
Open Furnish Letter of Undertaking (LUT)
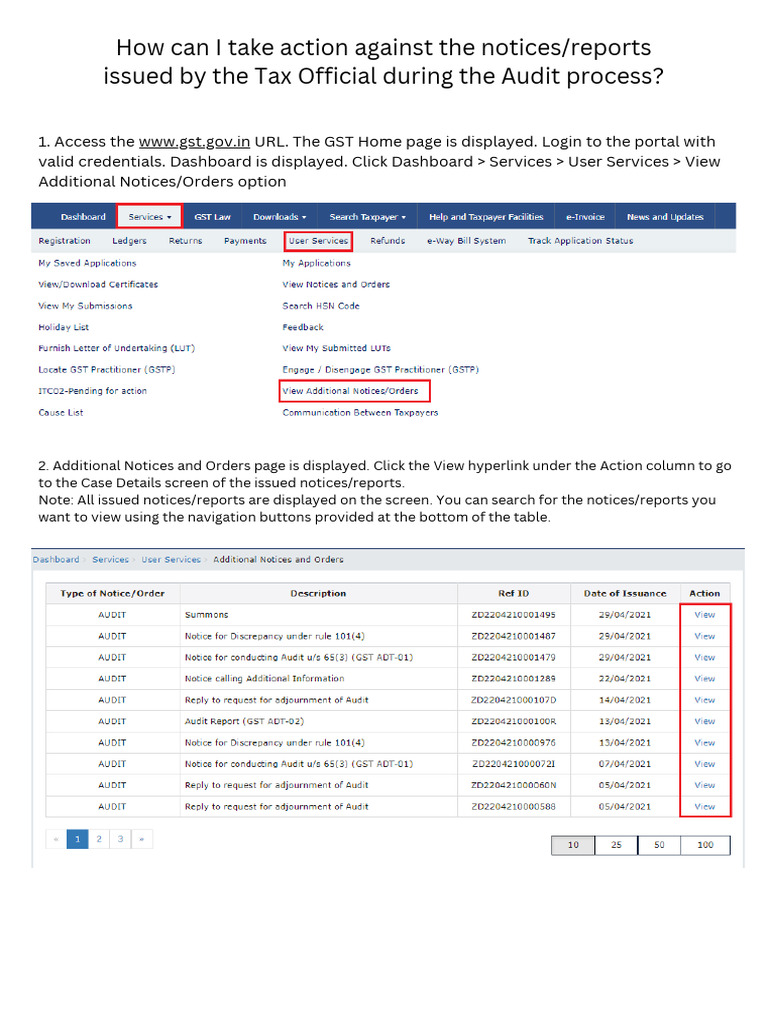(x=116, y=348)
